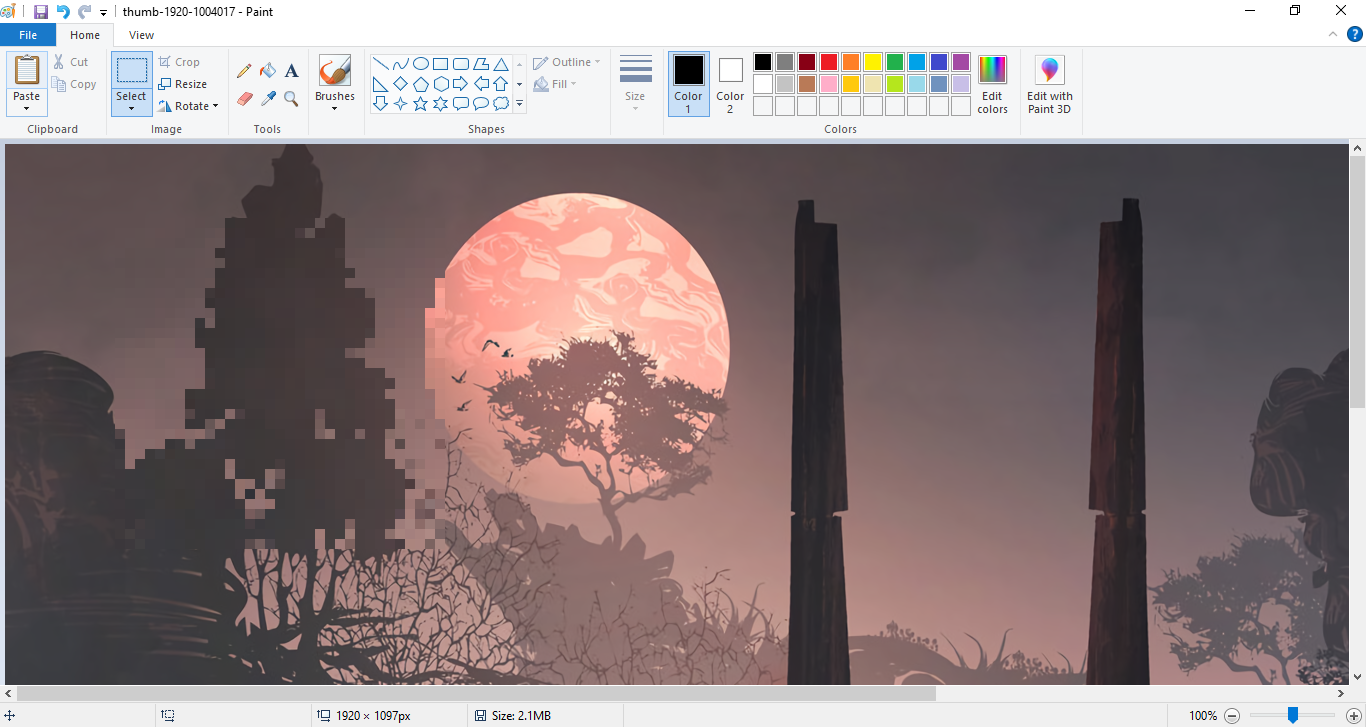Screen dimensions: 1366x727
Task: Choose the Line shape
Action: click(x=381, y=64)
